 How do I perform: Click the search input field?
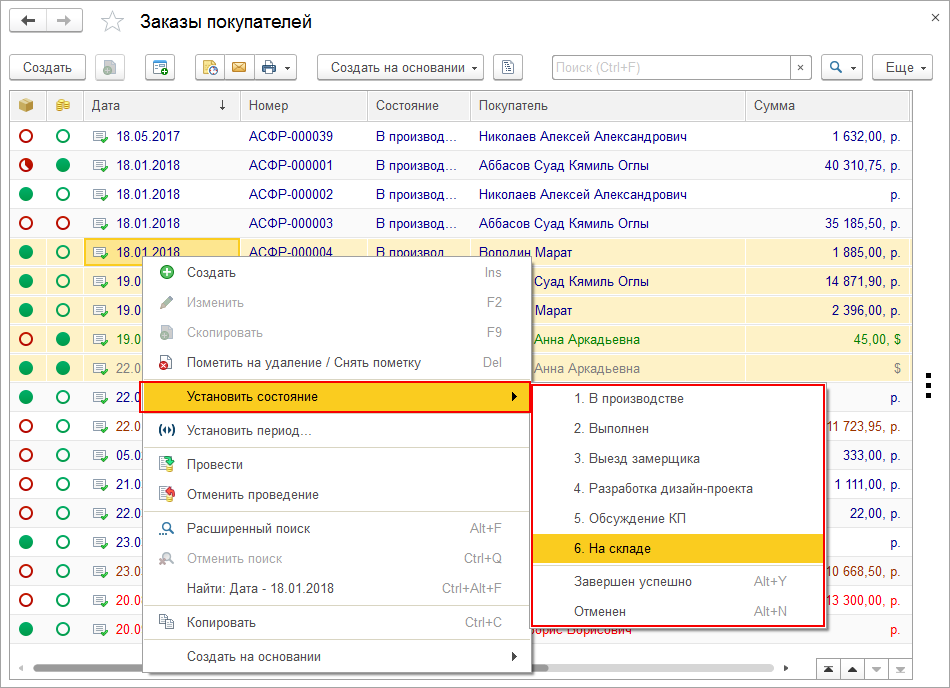tap(670, 68)
